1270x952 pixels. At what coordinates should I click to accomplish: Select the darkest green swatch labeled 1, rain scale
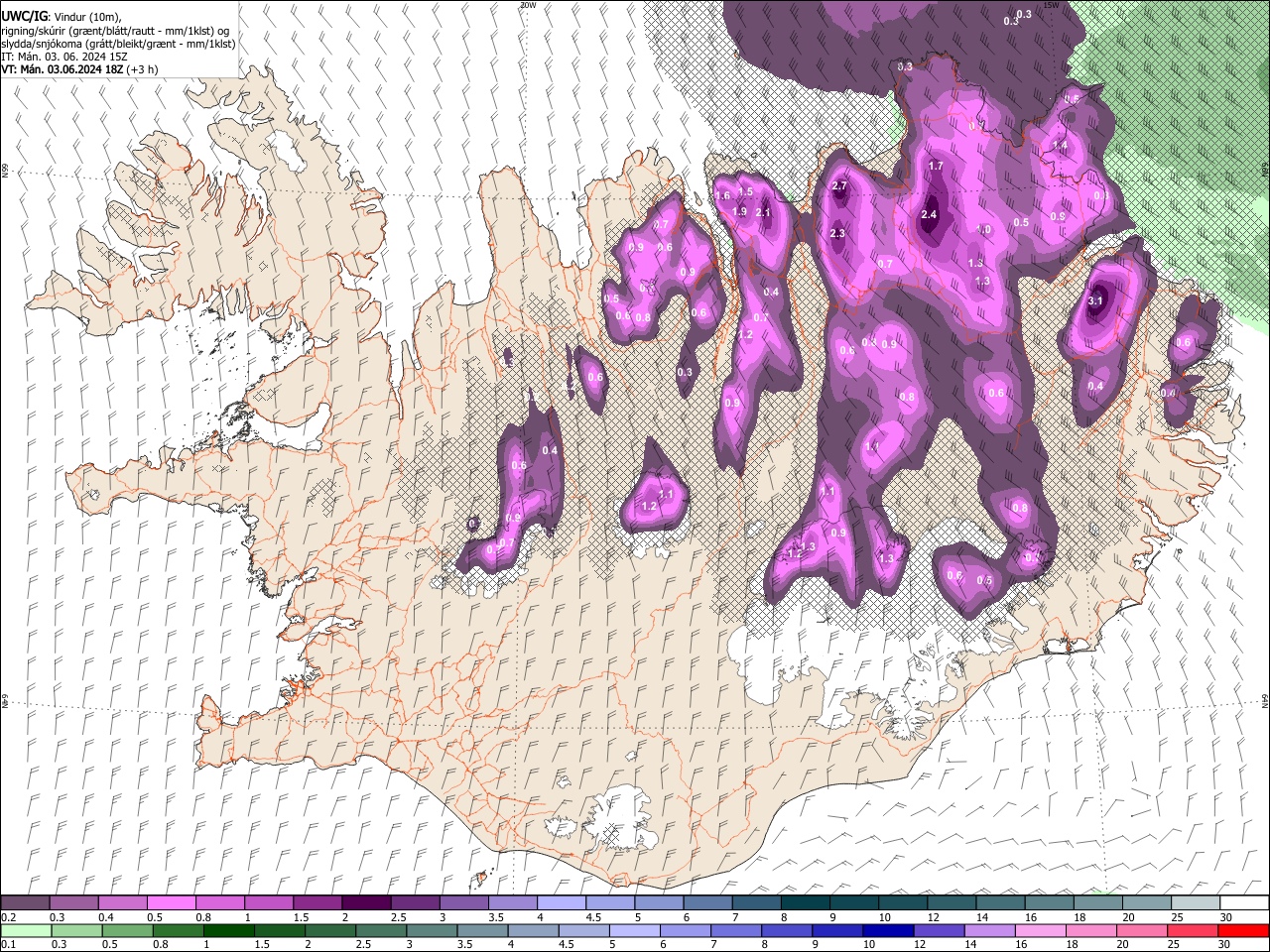(228, 930)
